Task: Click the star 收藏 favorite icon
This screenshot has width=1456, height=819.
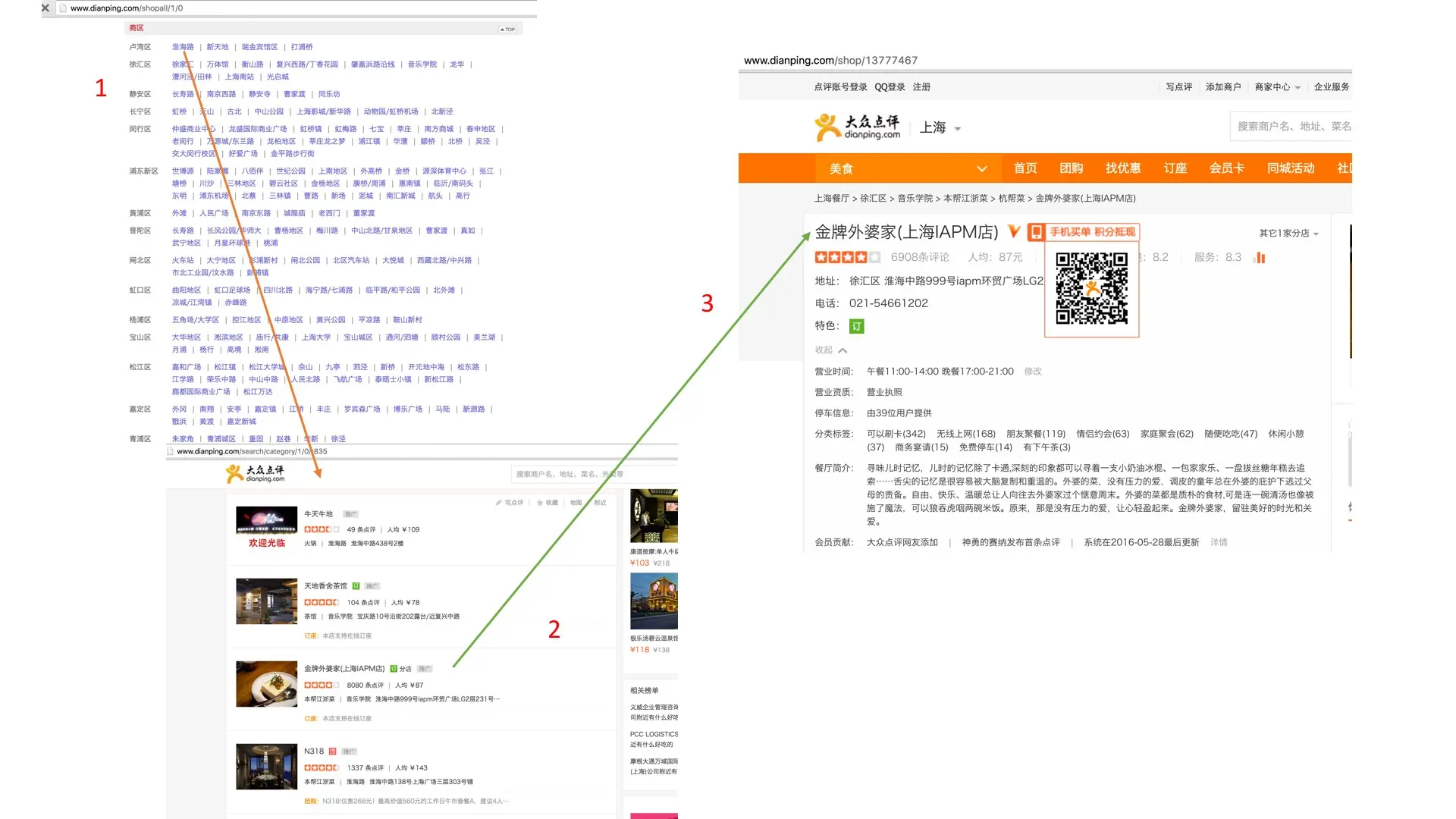Action: [540, 503]
